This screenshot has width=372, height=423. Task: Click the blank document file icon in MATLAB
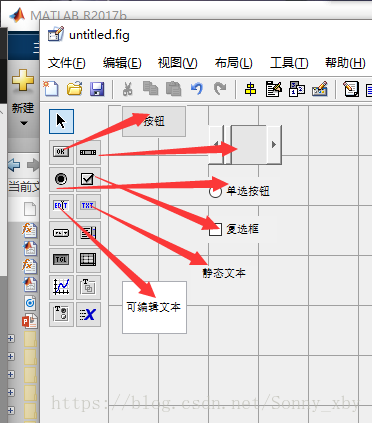tap(30, 209)
